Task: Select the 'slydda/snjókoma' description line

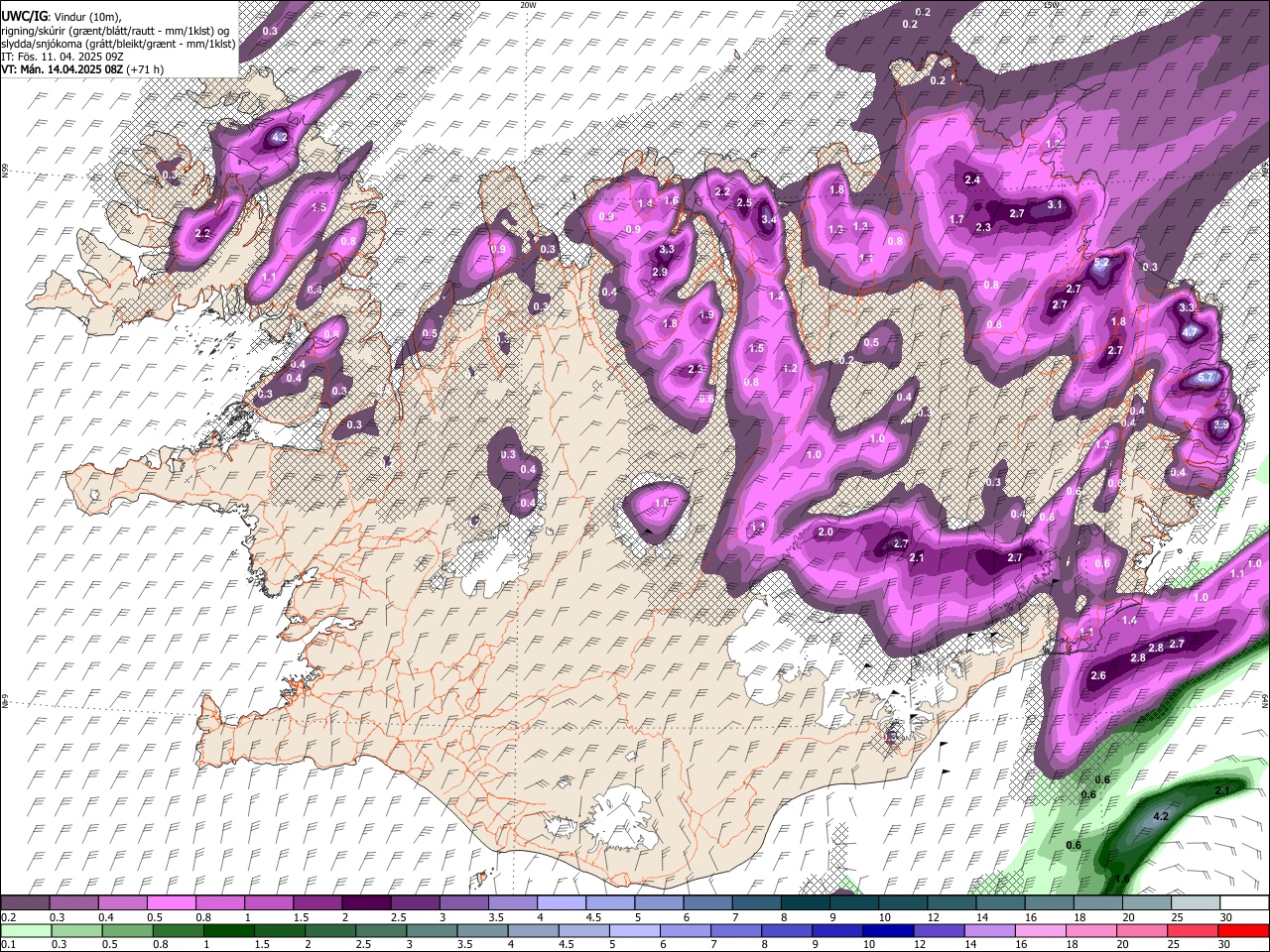Action: pos(118,44)
